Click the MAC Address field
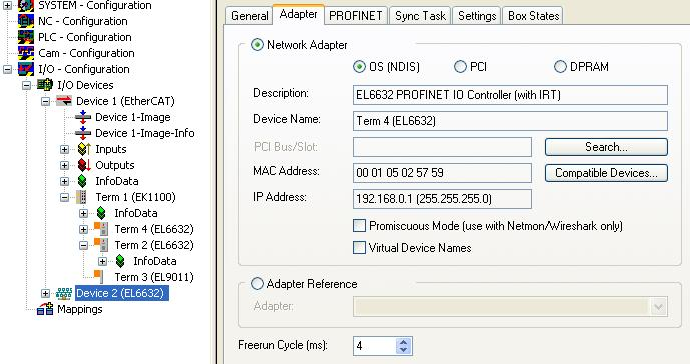Image resolution: width=690 pixels, height=364 pixels. 442,173
